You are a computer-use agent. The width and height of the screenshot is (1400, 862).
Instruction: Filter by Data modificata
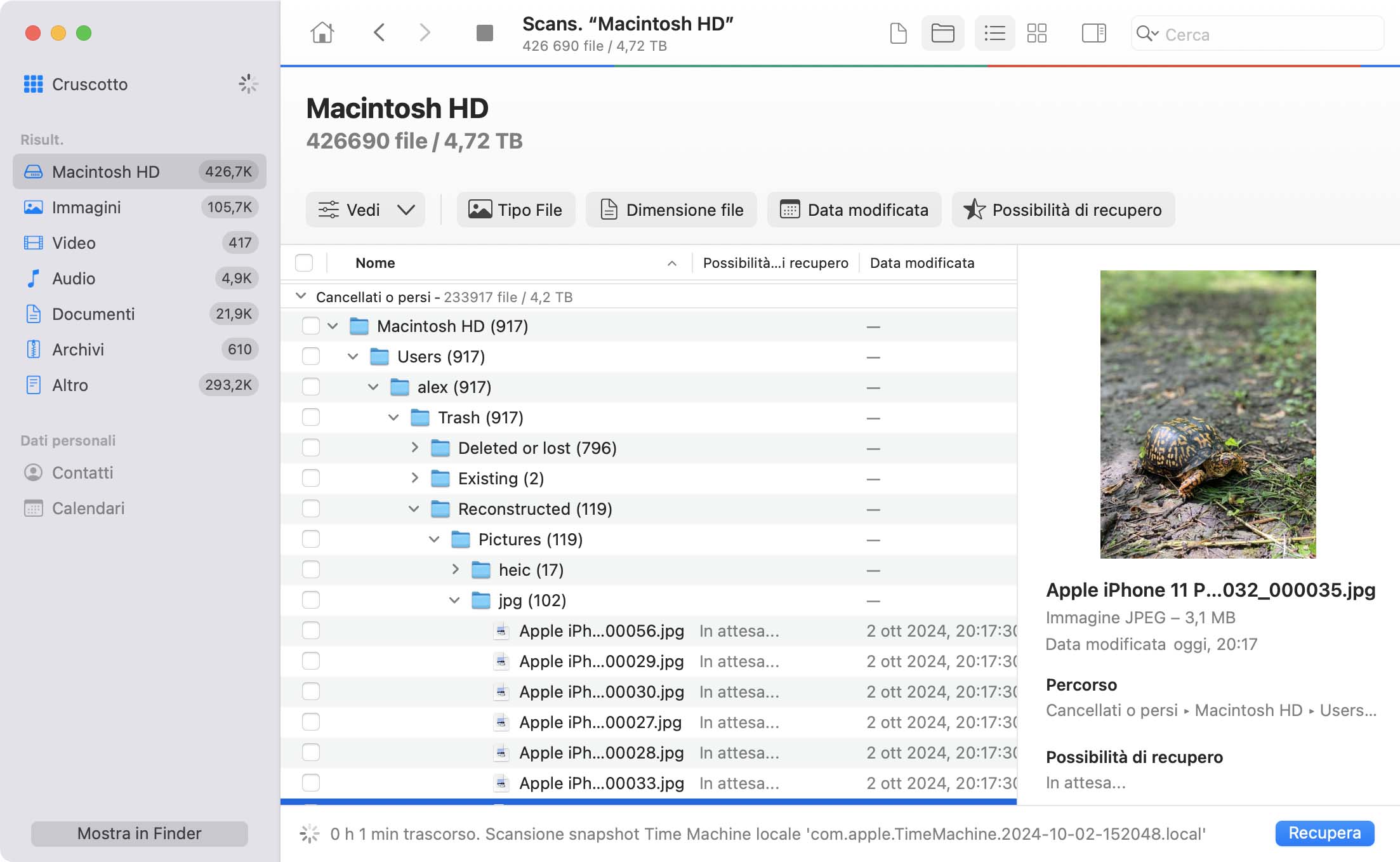point(854,209)
